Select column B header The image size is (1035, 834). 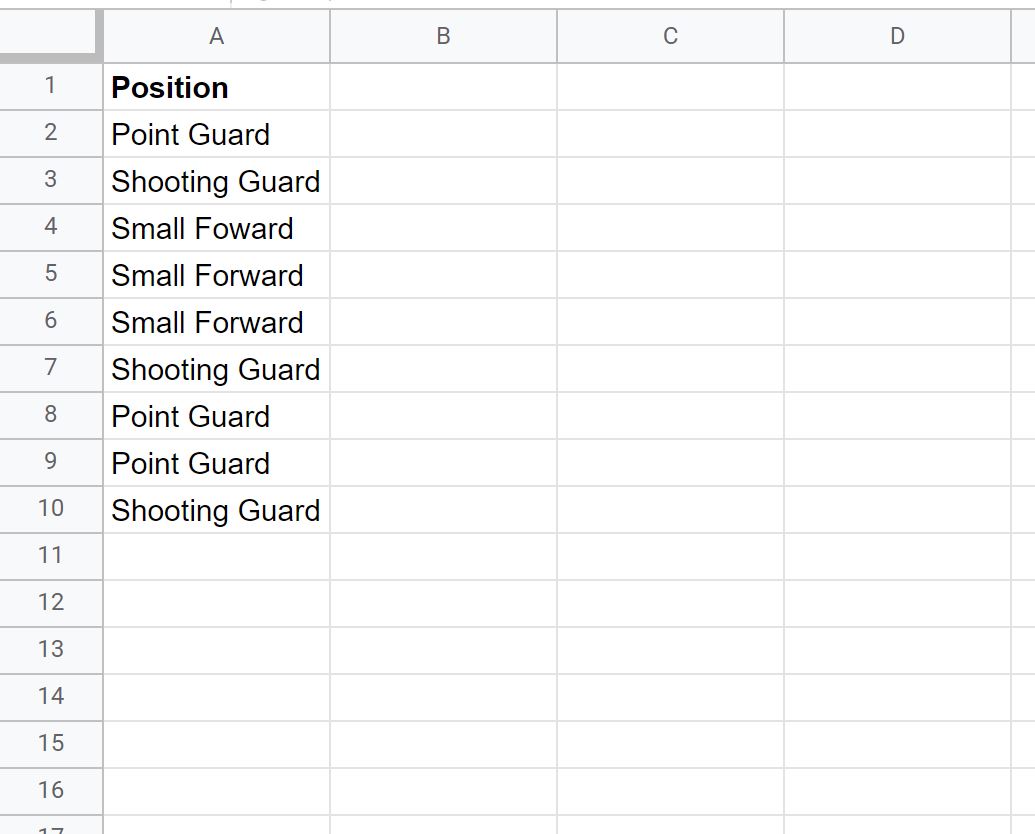click(x=444, y=36)
